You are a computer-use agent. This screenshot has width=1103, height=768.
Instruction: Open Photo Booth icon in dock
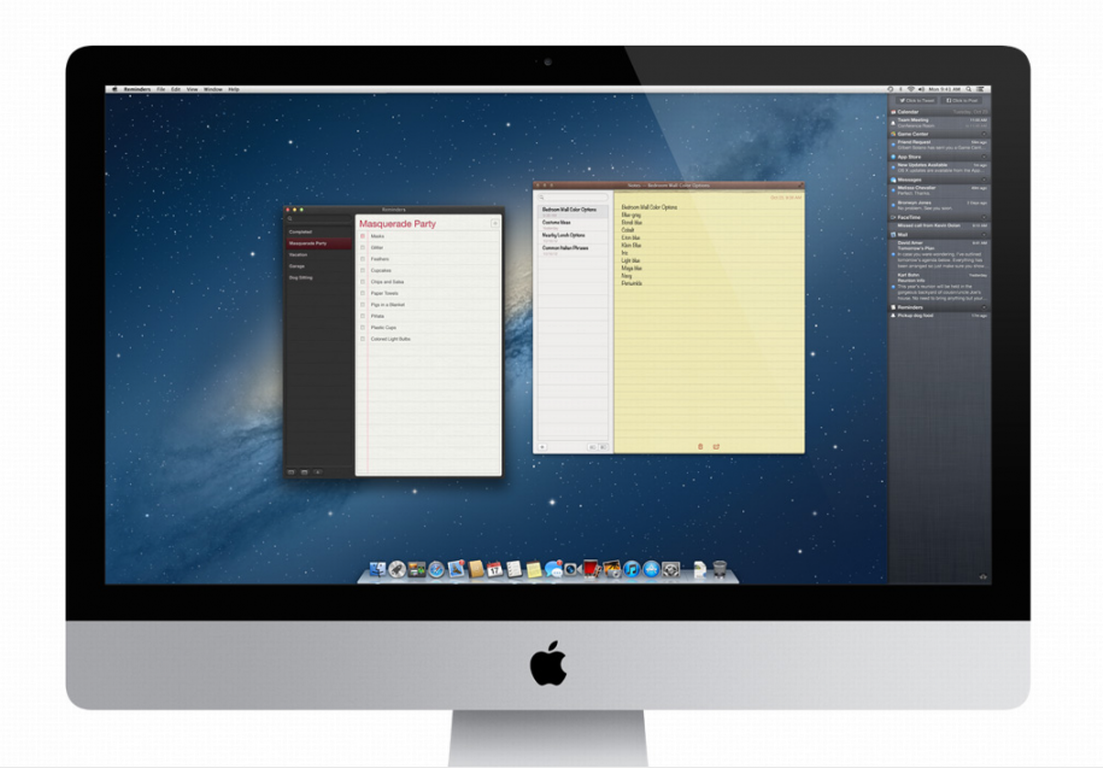pos(591,569)
